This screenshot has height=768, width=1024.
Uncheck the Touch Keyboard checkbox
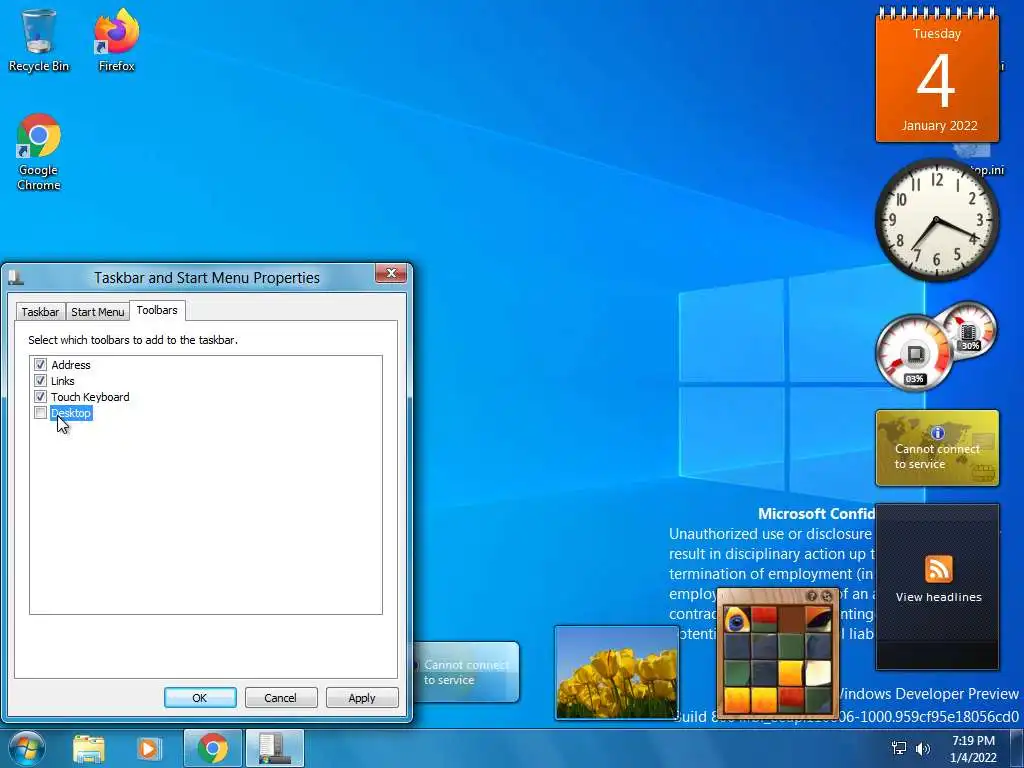tap(40, 396)
